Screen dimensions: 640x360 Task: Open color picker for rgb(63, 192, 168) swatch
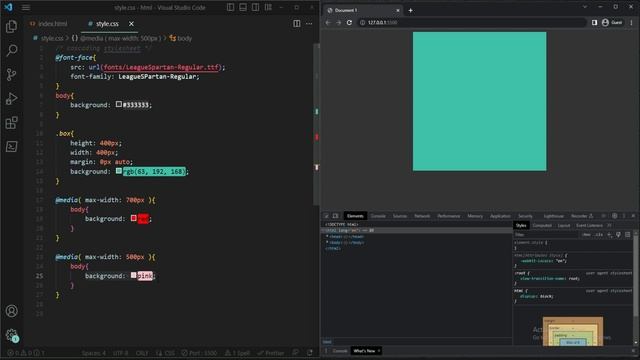(118, 171)
